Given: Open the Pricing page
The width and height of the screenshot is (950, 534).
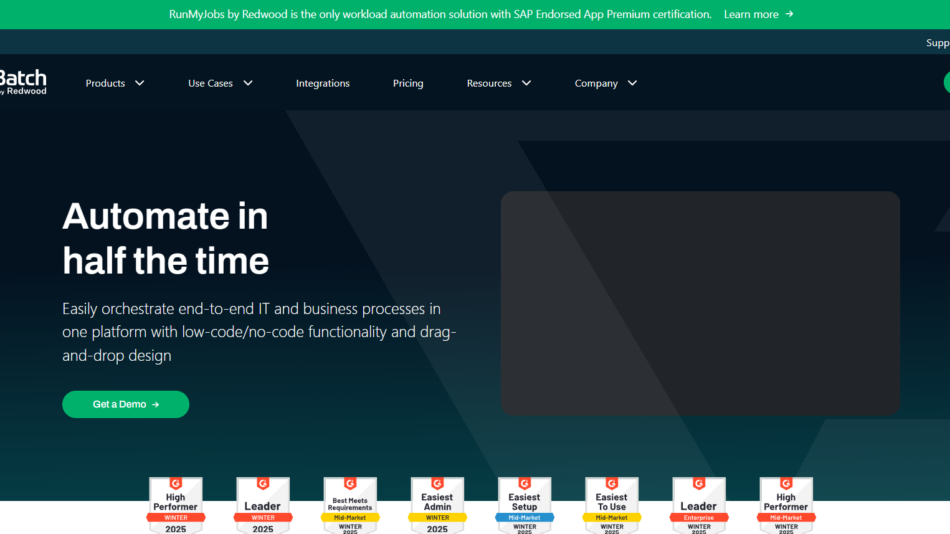Looking at the screenshot, I should coord(408,83).
